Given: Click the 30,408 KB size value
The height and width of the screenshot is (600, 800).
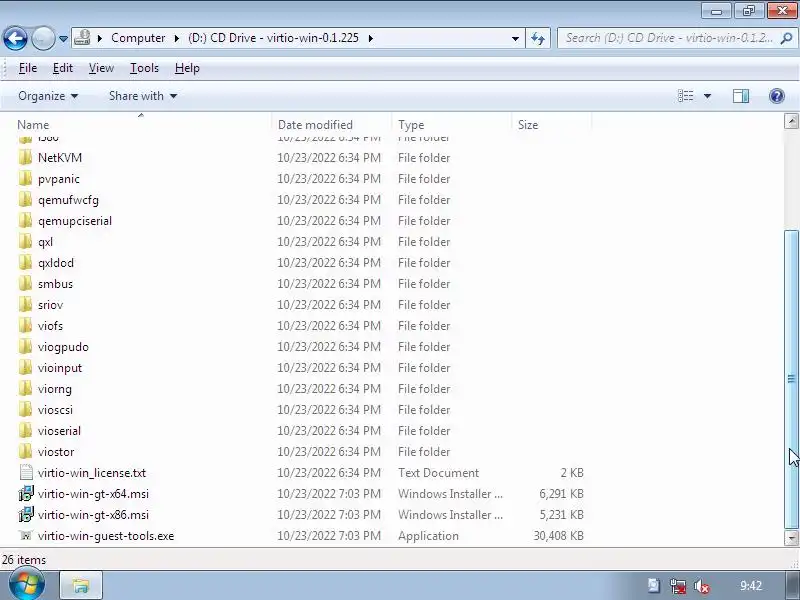Looking at the screenshot, I should tap(558, 536).
